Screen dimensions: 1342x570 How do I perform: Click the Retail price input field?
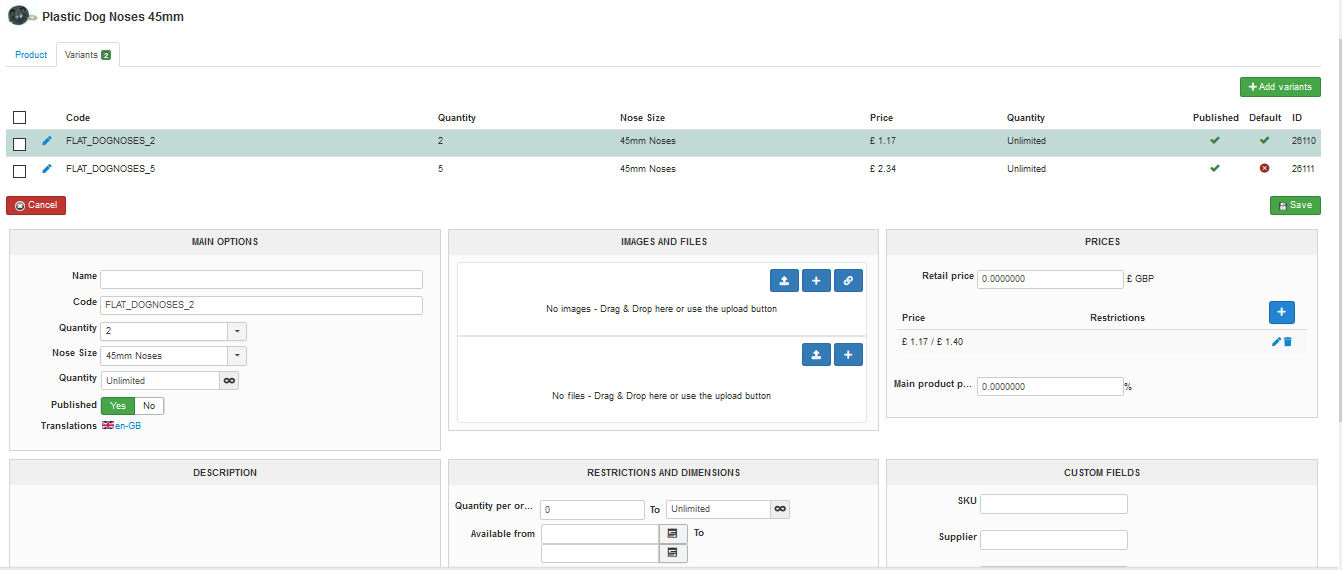pyautogui.click(x=1050, y=279)
